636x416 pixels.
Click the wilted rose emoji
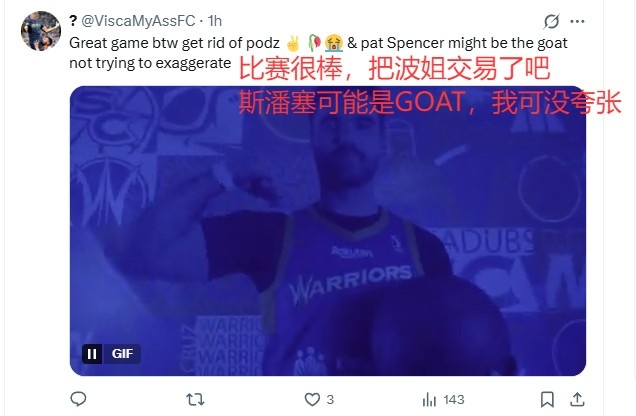(314, 43)
